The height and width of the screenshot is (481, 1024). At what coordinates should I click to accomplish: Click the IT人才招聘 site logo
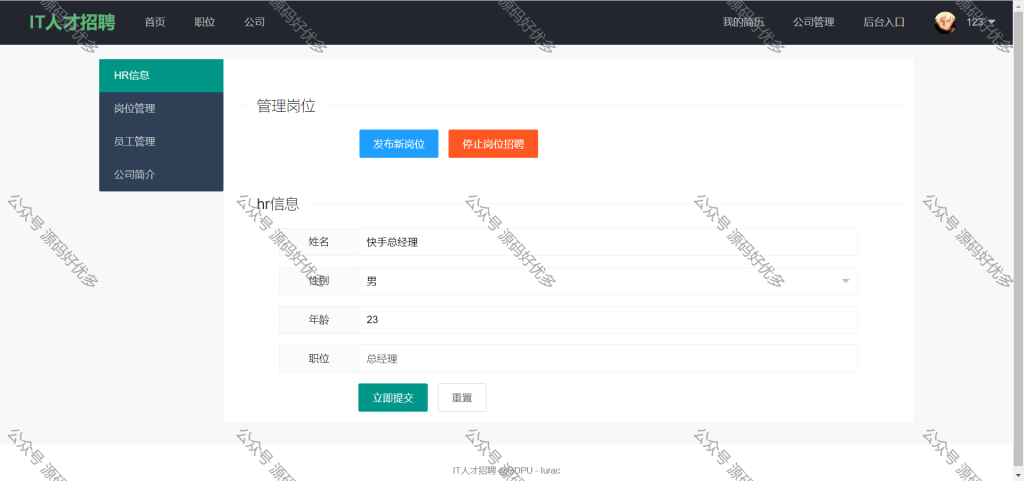pyautogui.click(x=72, y=22)
